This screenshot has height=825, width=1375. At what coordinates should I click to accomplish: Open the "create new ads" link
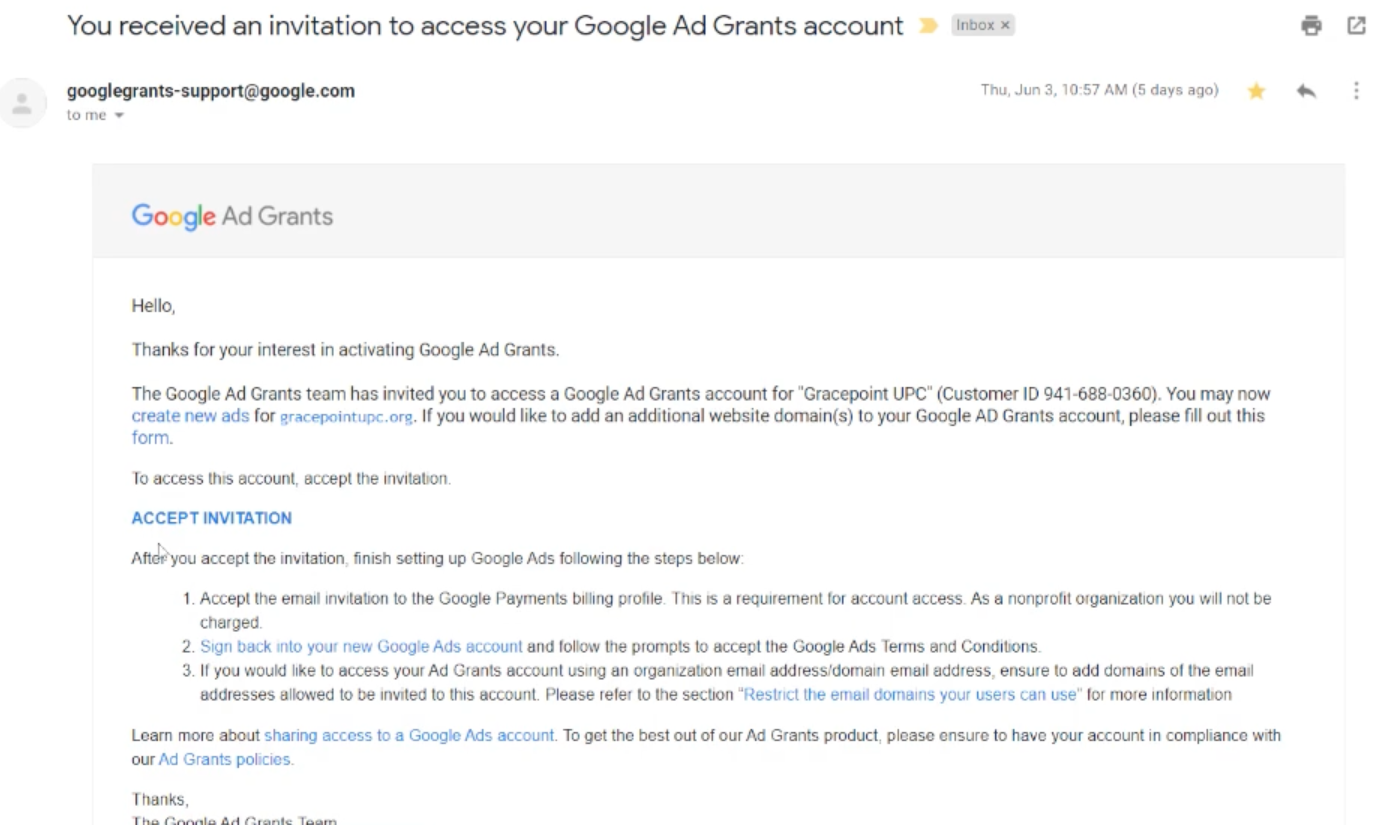(x=190, y=416)
